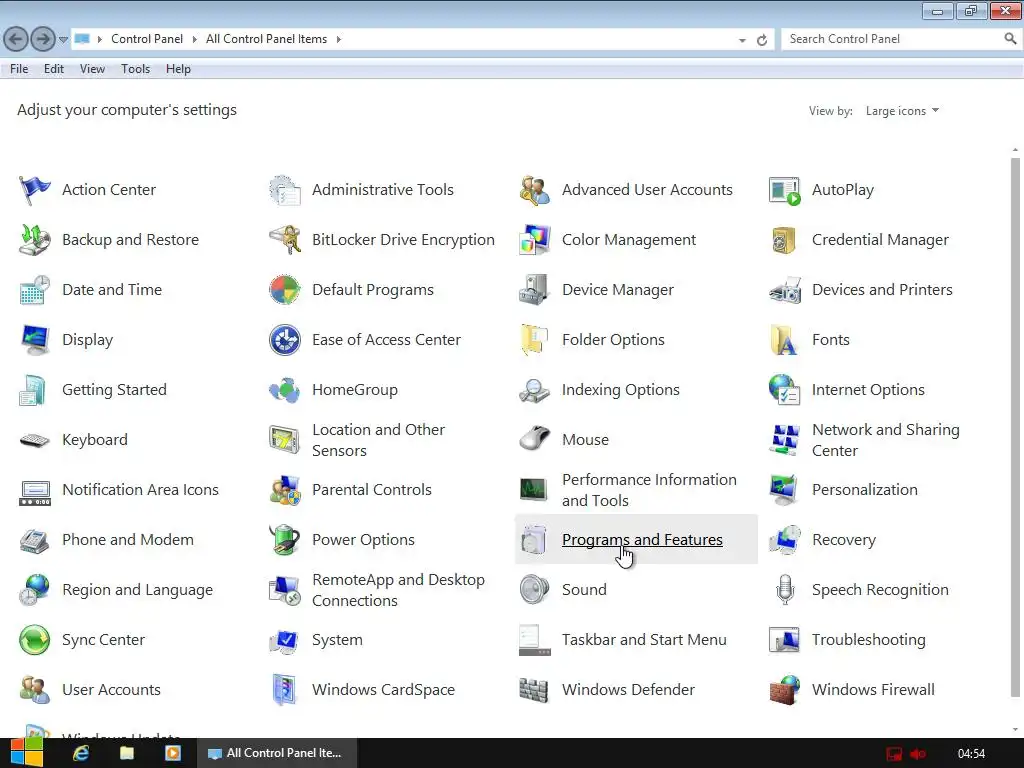Open Network and Sharing Center icon
Viewport: 1024px width, 768px height.
click(x=784, y=440)
